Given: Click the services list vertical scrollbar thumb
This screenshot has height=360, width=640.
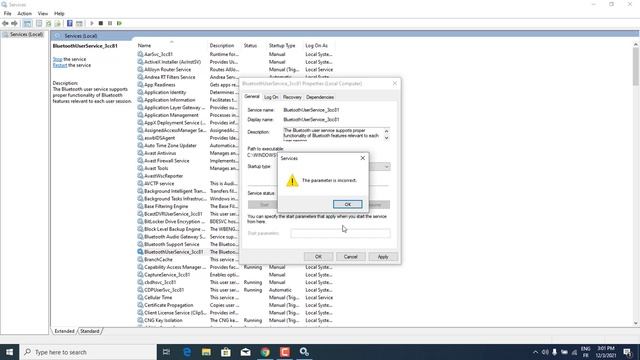Looking at the screenshot, I should [x=636, y=67].
